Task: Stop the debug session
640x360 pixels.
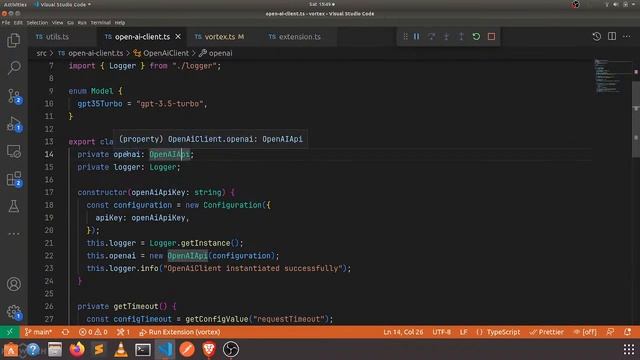Action: (x=491, y=37)
